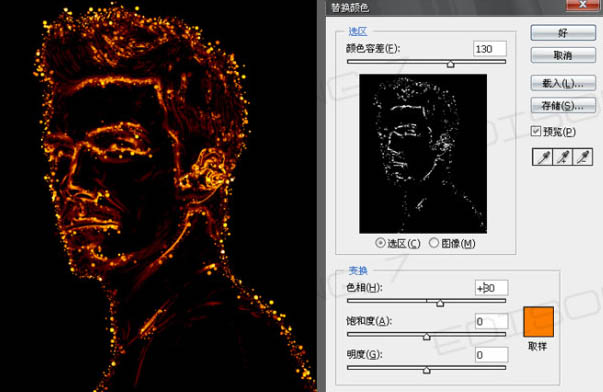This screenshot has height=392, width=603.
Task: Select the subtract-from-sample eyedropper tool
Action: [583, 157]
